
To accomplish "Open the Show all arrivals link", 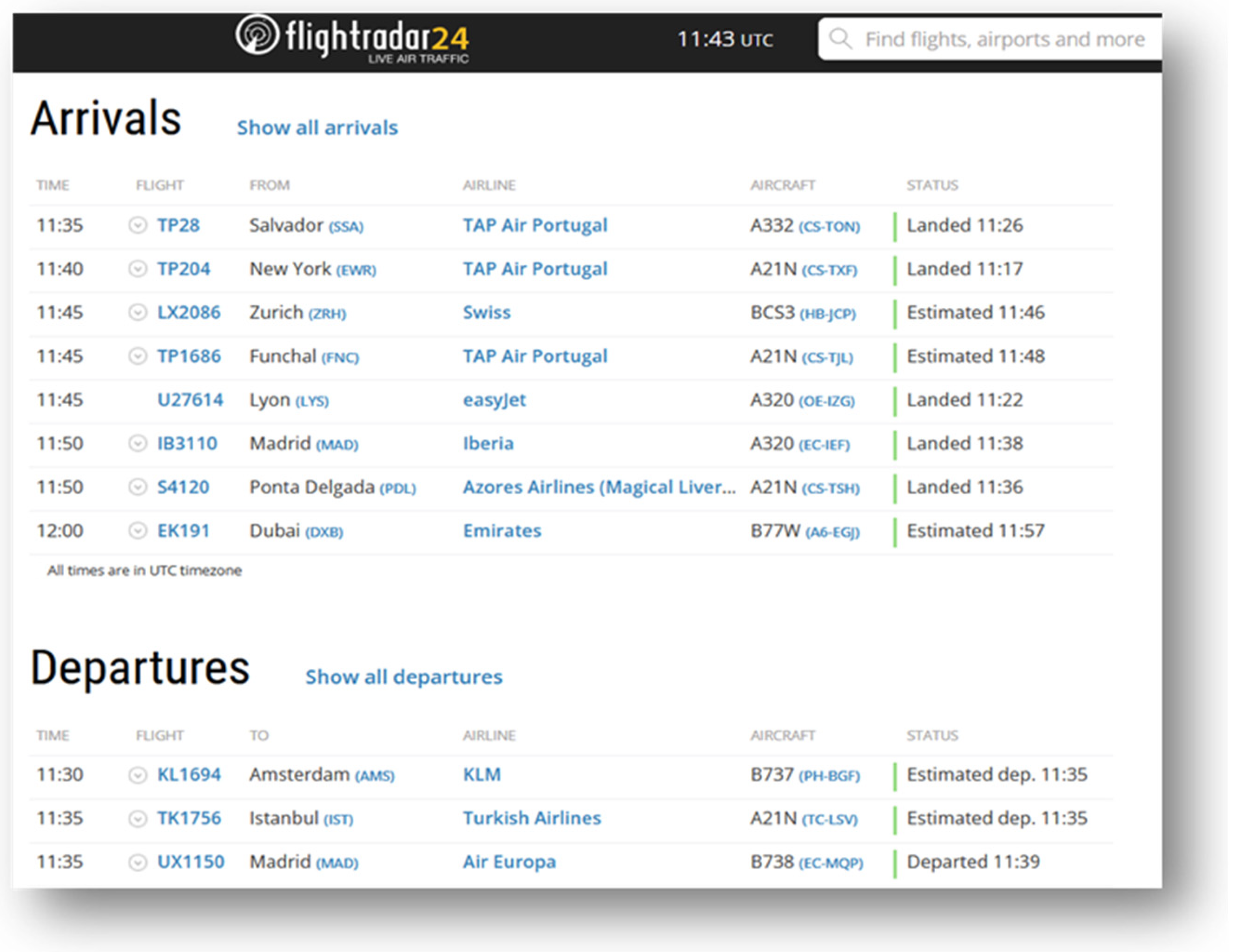I will (x=317, y=127).
